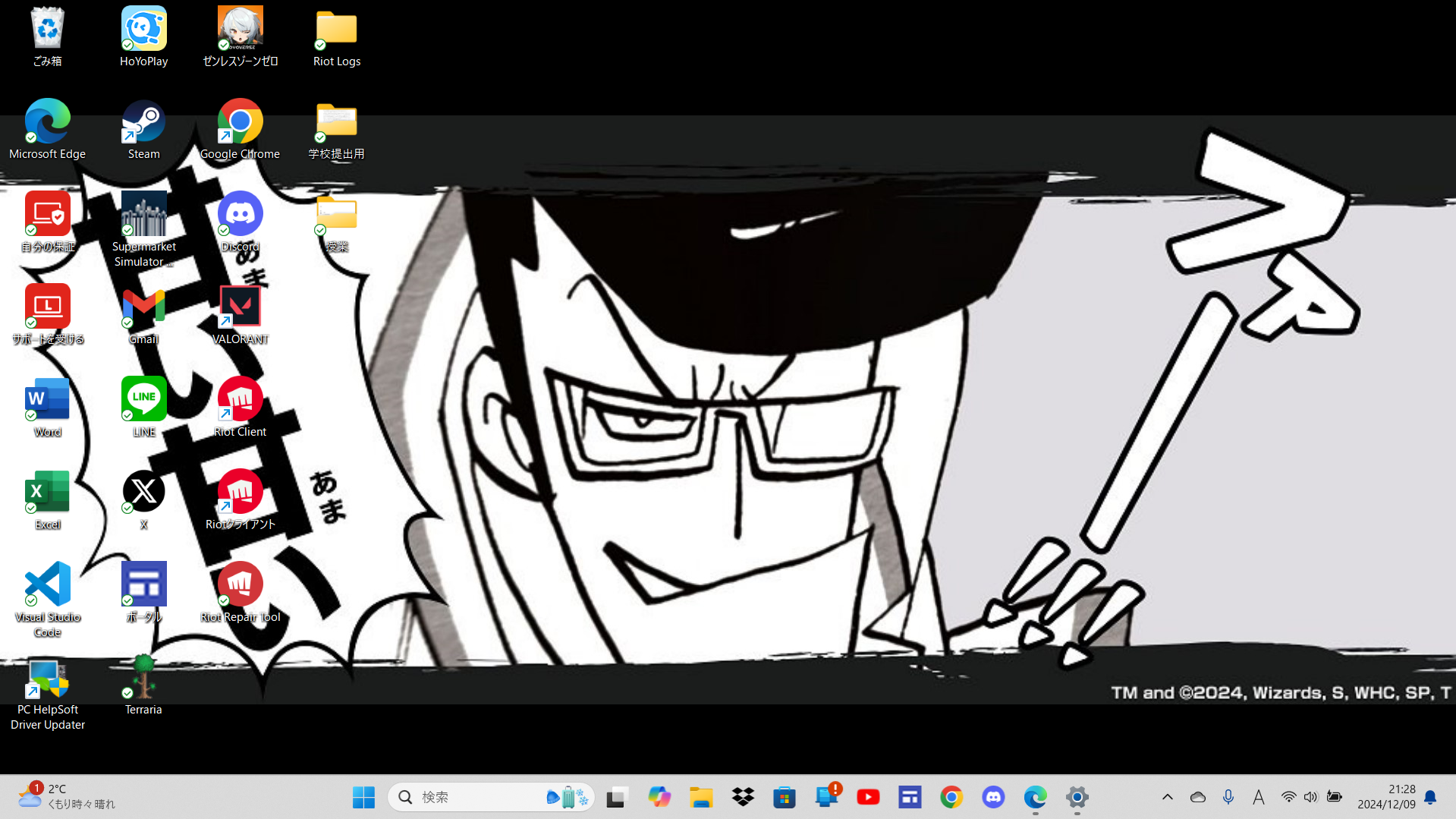1456x819 pixels.
Task: Open Windows Settings from the taskbar
Action: (x=1077, y=797)
